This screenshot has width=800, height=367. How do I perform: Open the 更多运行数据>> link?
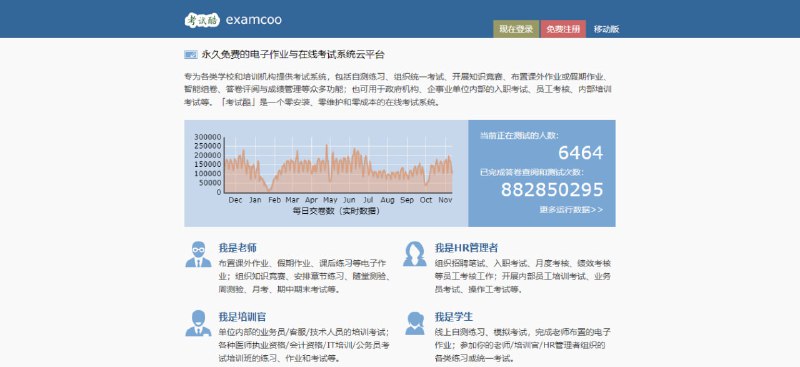tap(571, 210)
